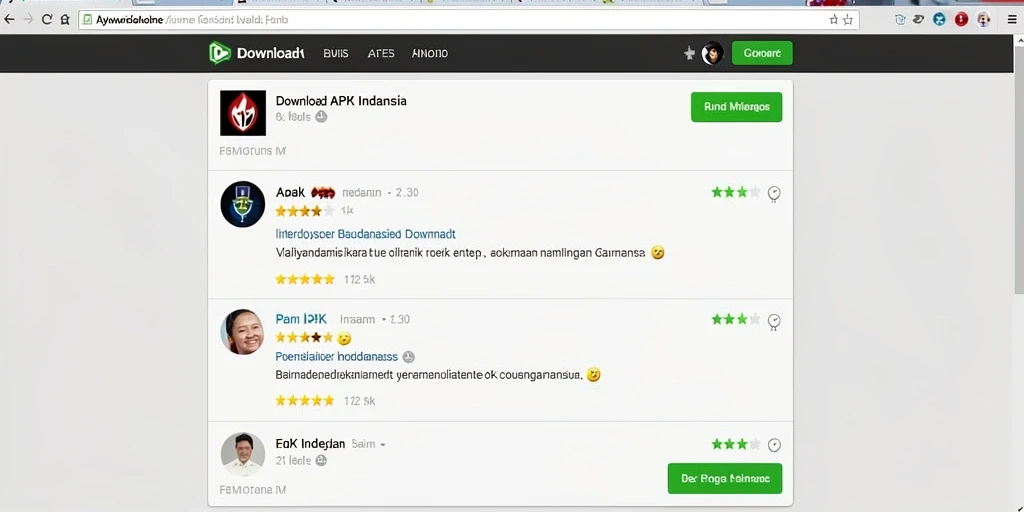
Task: Click the round icon beside 6: fauls
Action: [321, 117]
